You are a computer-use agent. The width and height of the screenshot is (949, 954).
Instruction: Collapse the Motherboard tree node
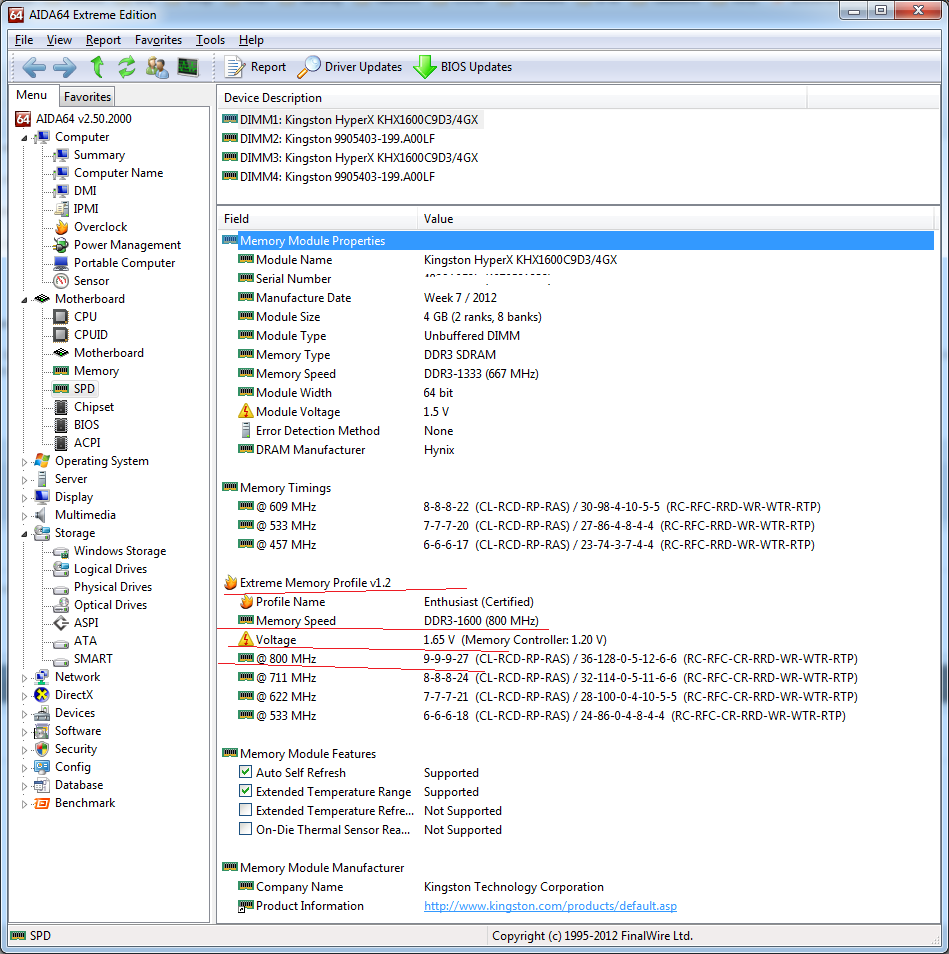(x=26, y=300)
